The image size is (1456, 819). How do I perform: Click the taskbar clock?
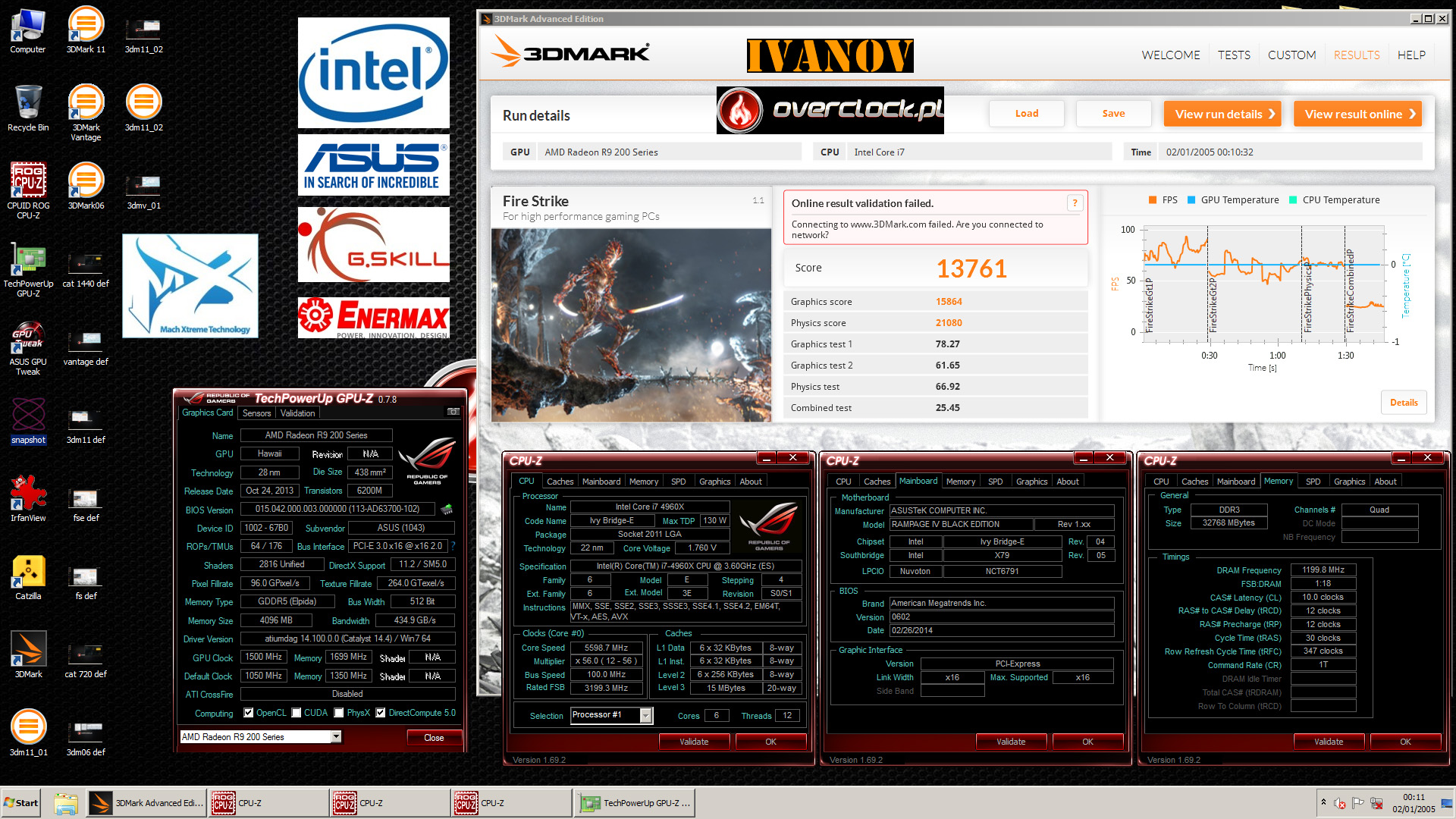click(x=1414, y=803)
